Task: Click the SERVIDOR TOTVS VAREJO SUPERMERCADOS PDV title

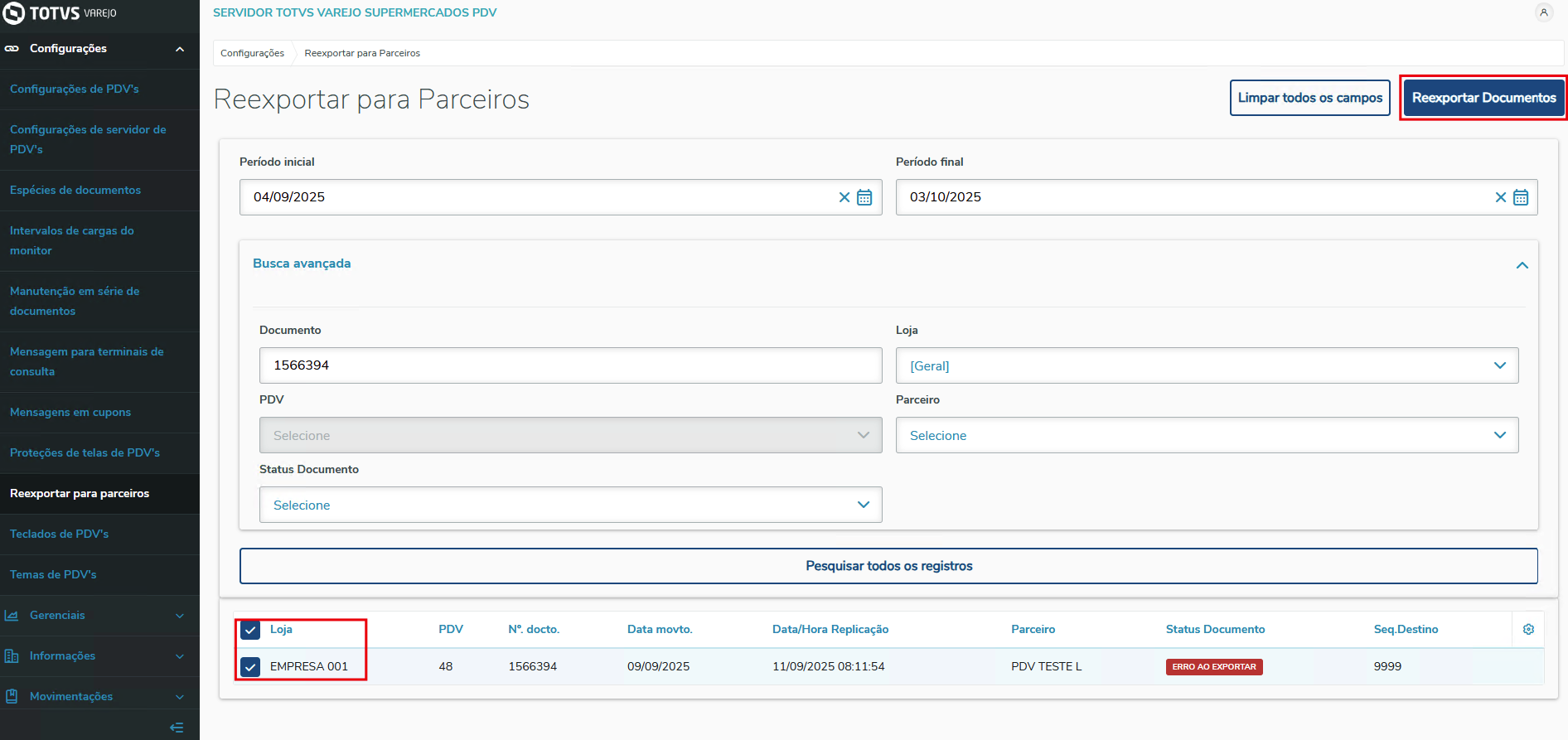Action: 355,12
